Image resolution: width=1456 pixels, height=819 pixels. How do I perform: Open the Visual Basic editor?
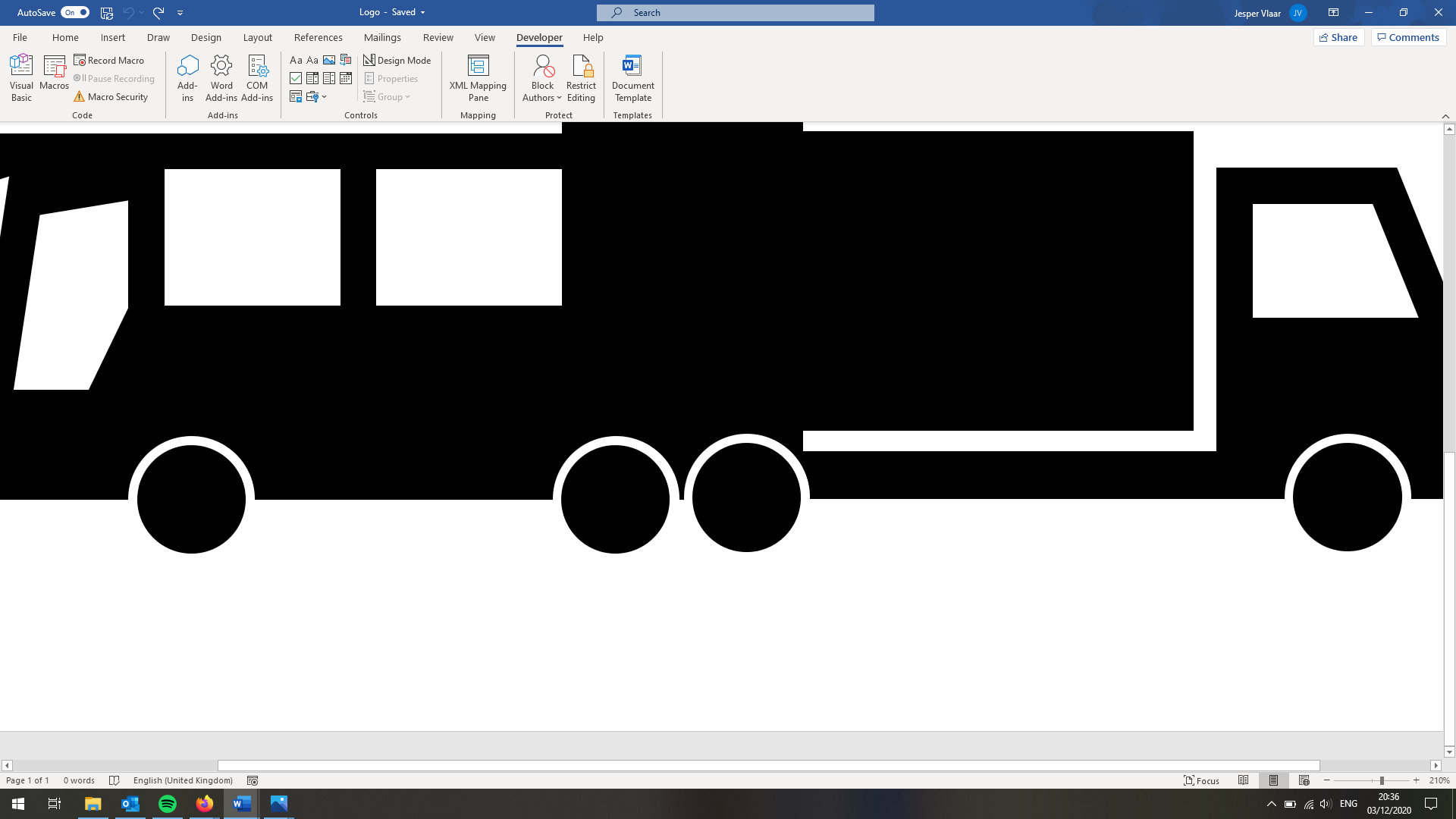pyautogui.click(x=21, y=78)
